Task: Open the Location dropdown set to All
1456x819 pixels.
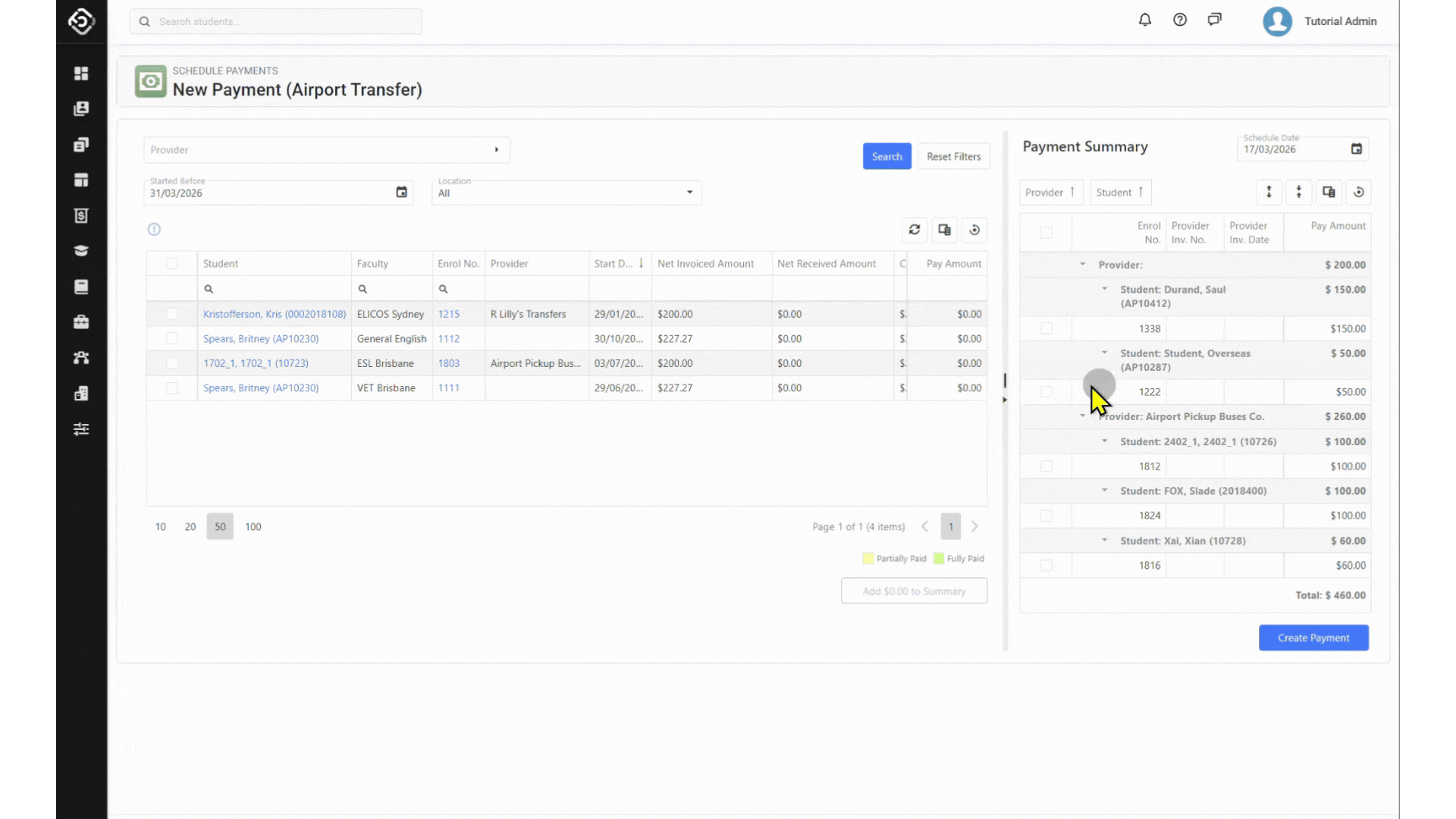Action: point(566,193)
